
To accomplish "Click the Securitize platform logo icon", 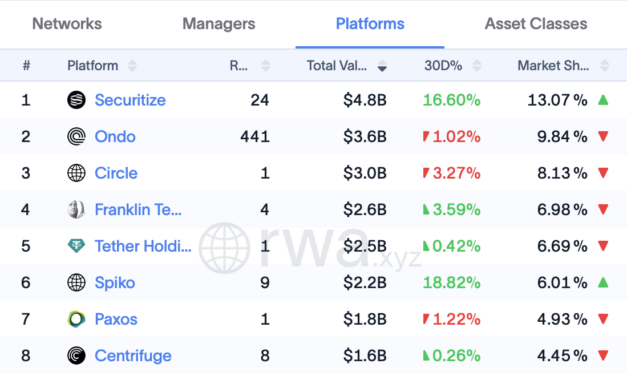I will pos(76,100).
